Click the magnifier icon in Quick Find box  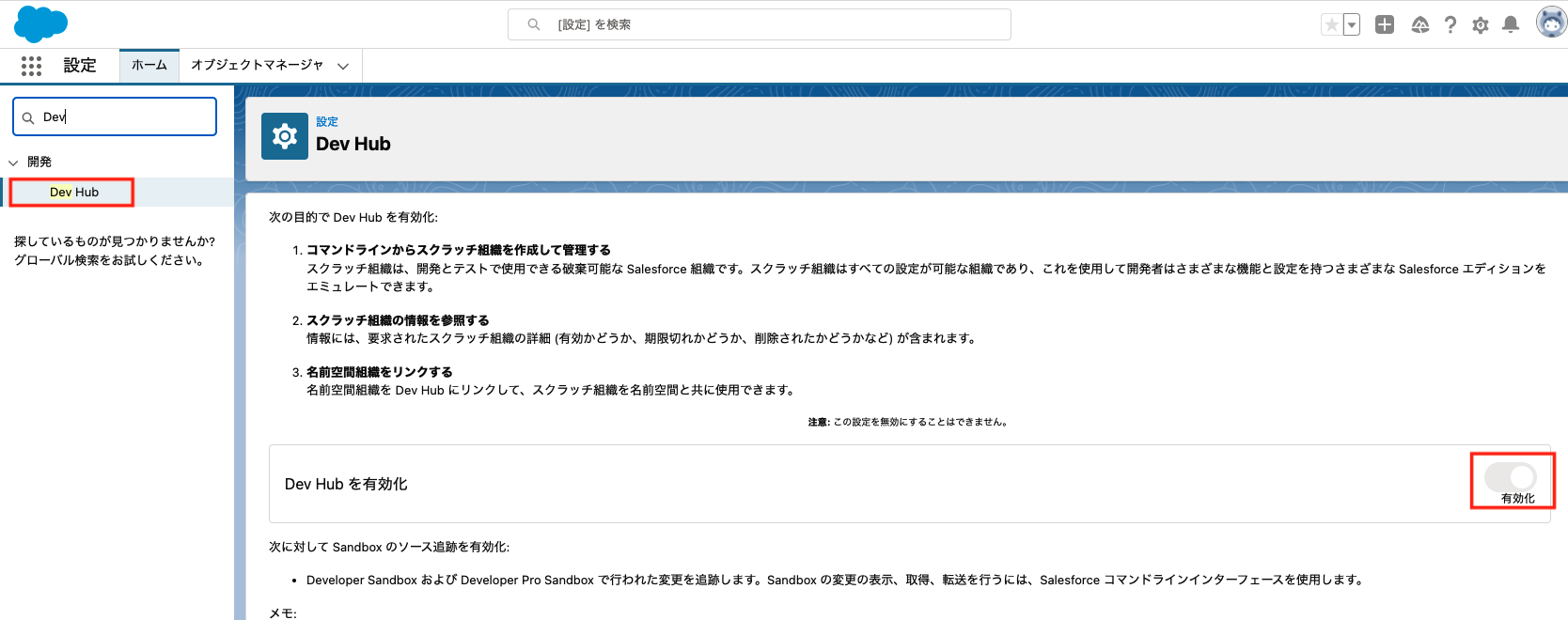(x=28, y=117)
